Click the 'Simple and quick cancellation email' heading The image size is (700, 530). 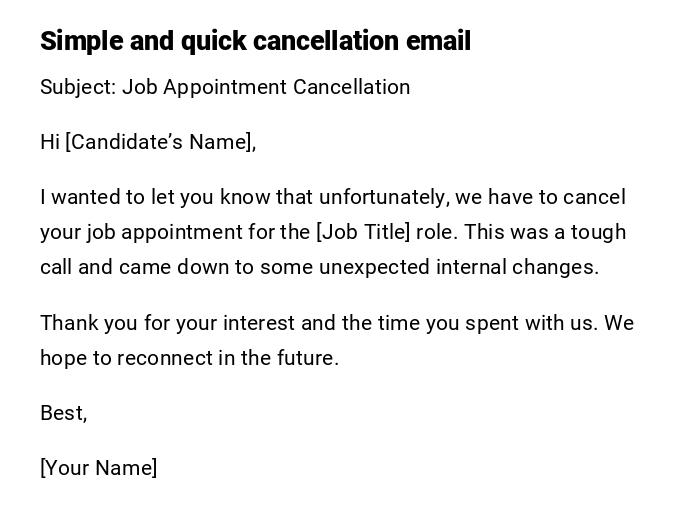(255, 41)
